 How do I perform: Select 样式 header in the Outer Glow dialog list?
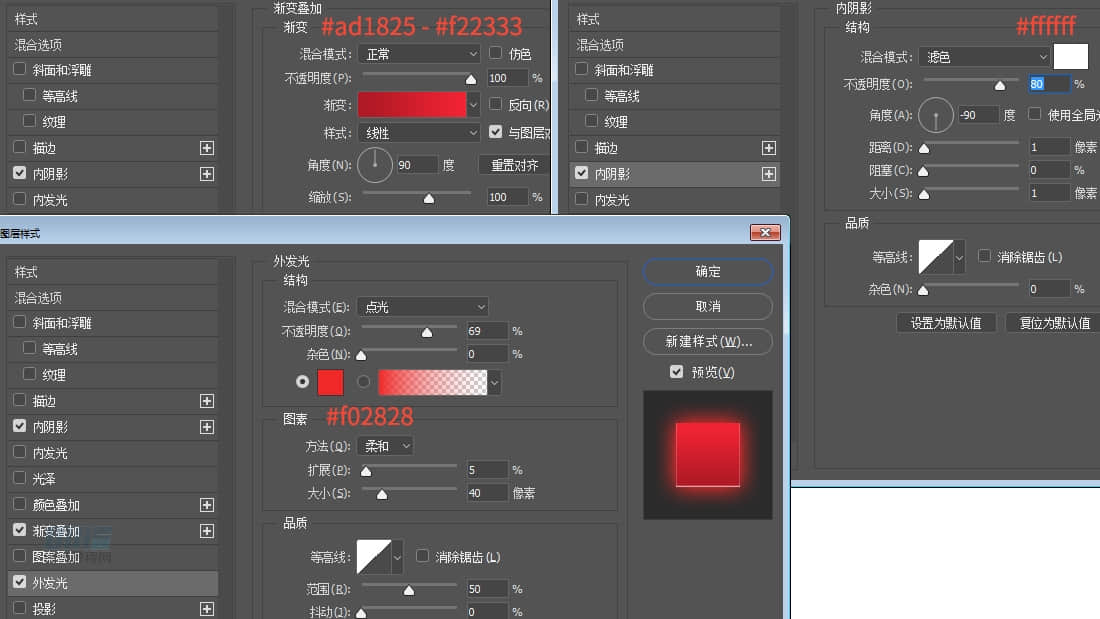click(112, 272)
